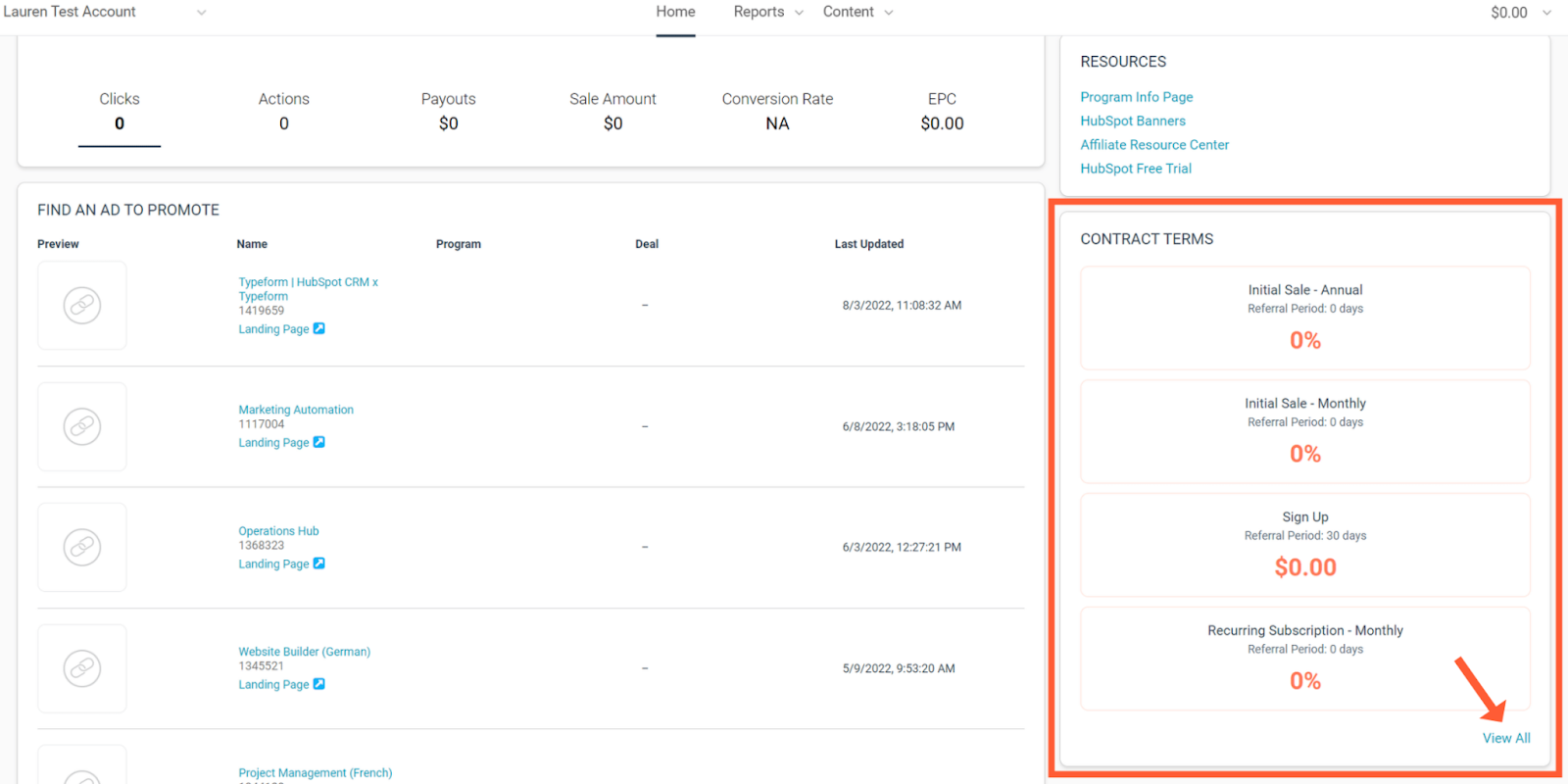Image resolution: width=1568 pixels, height=784 pixels.
Task: Expand the Lauren Test Account dropdown arrow
Action: point(202,13)
